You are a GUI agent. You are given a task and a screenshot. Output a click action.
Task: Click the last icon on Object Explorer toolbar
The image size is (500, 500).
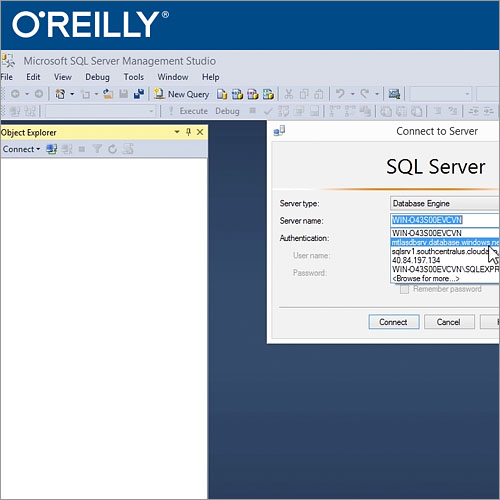[128, 149]
